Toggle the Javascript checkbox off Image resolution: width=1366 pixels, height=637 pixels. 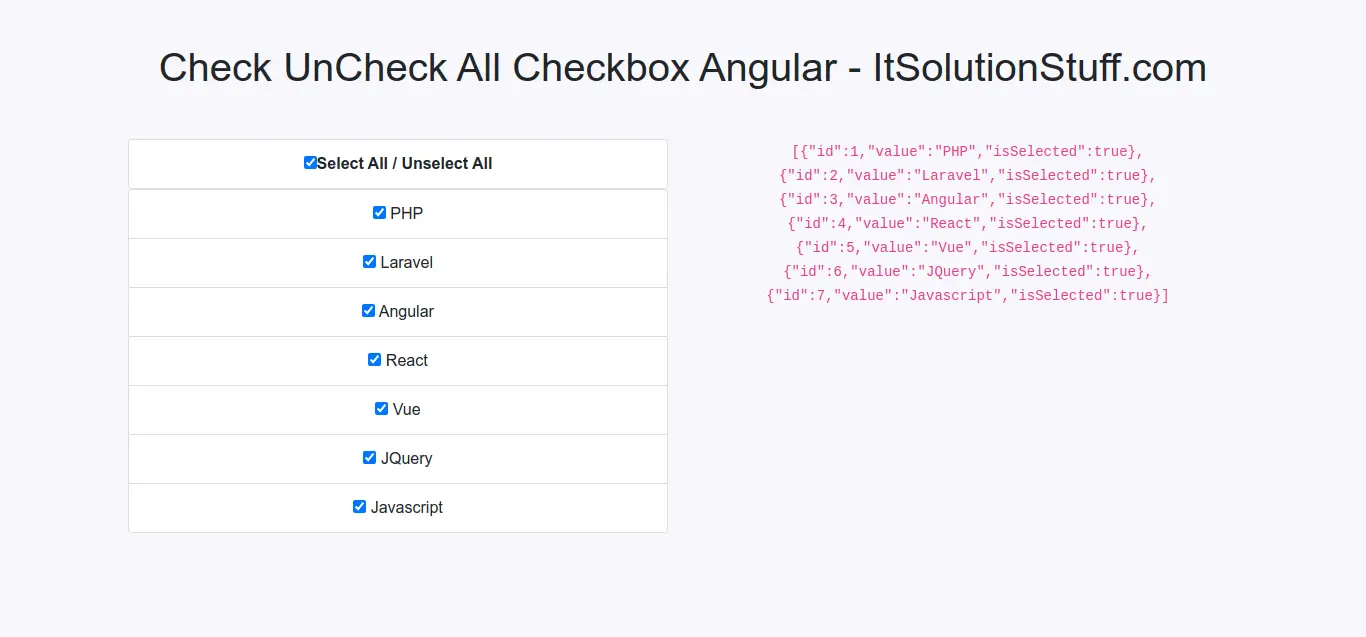(x=359, y=506)
